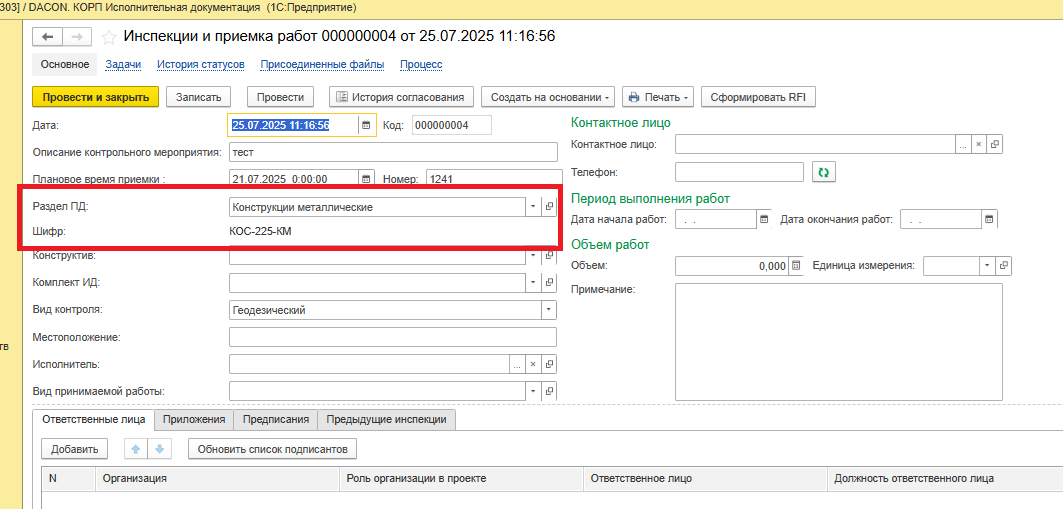This screenshot has width=1063, height=509.
Task: Open calculator icon in Объем field
Action: pyautogui.click(x=796, y=266)
